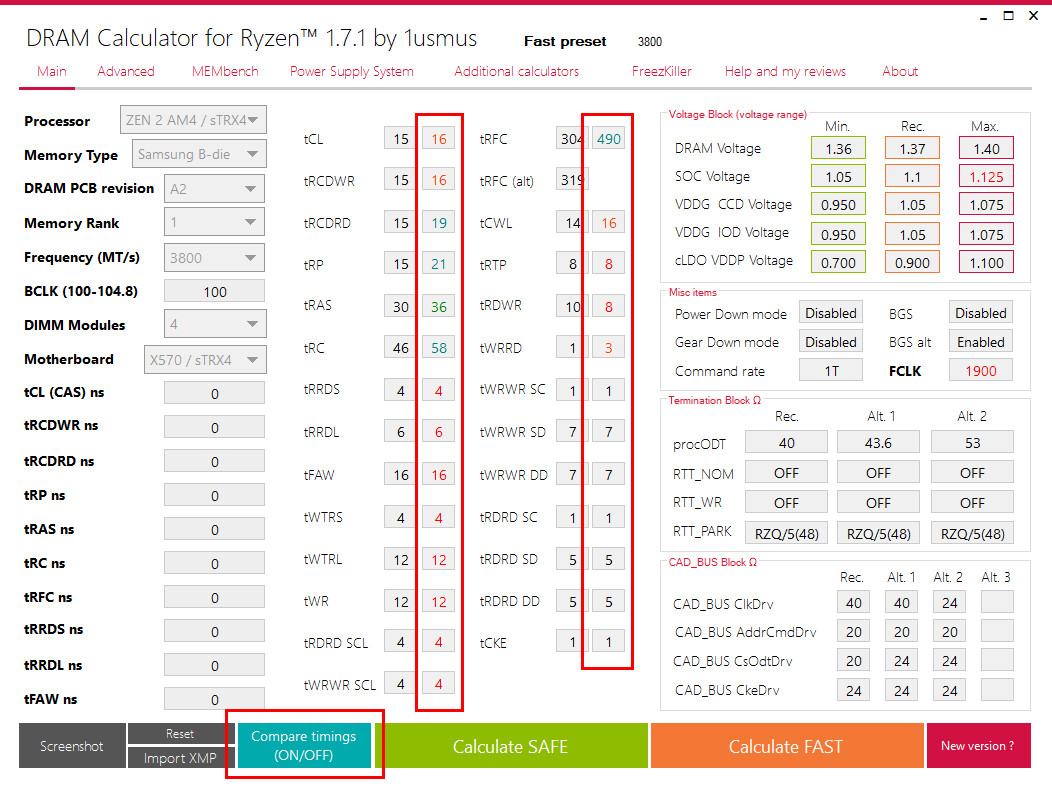This screenshot has width=1052, height=790.
Task: Click Import XMP button
Action: pos(180,758)
